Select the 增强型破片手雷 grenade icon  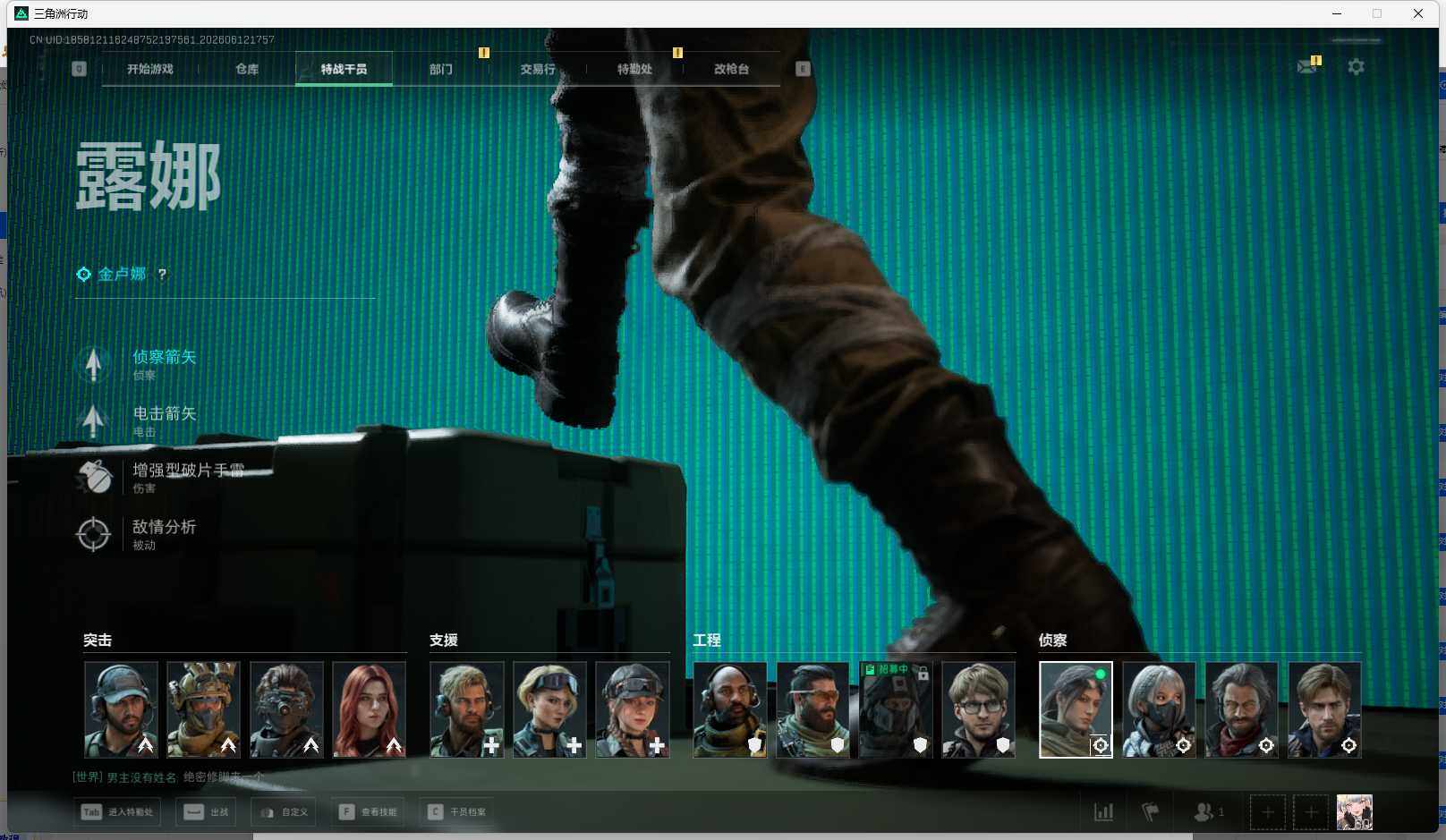(x=93, y=477)
